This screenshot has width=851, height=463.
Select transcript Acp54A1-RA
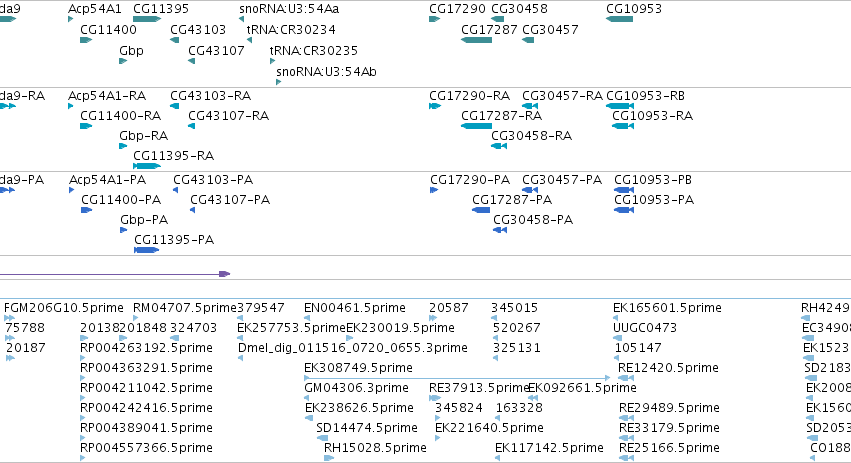(107, 96)
